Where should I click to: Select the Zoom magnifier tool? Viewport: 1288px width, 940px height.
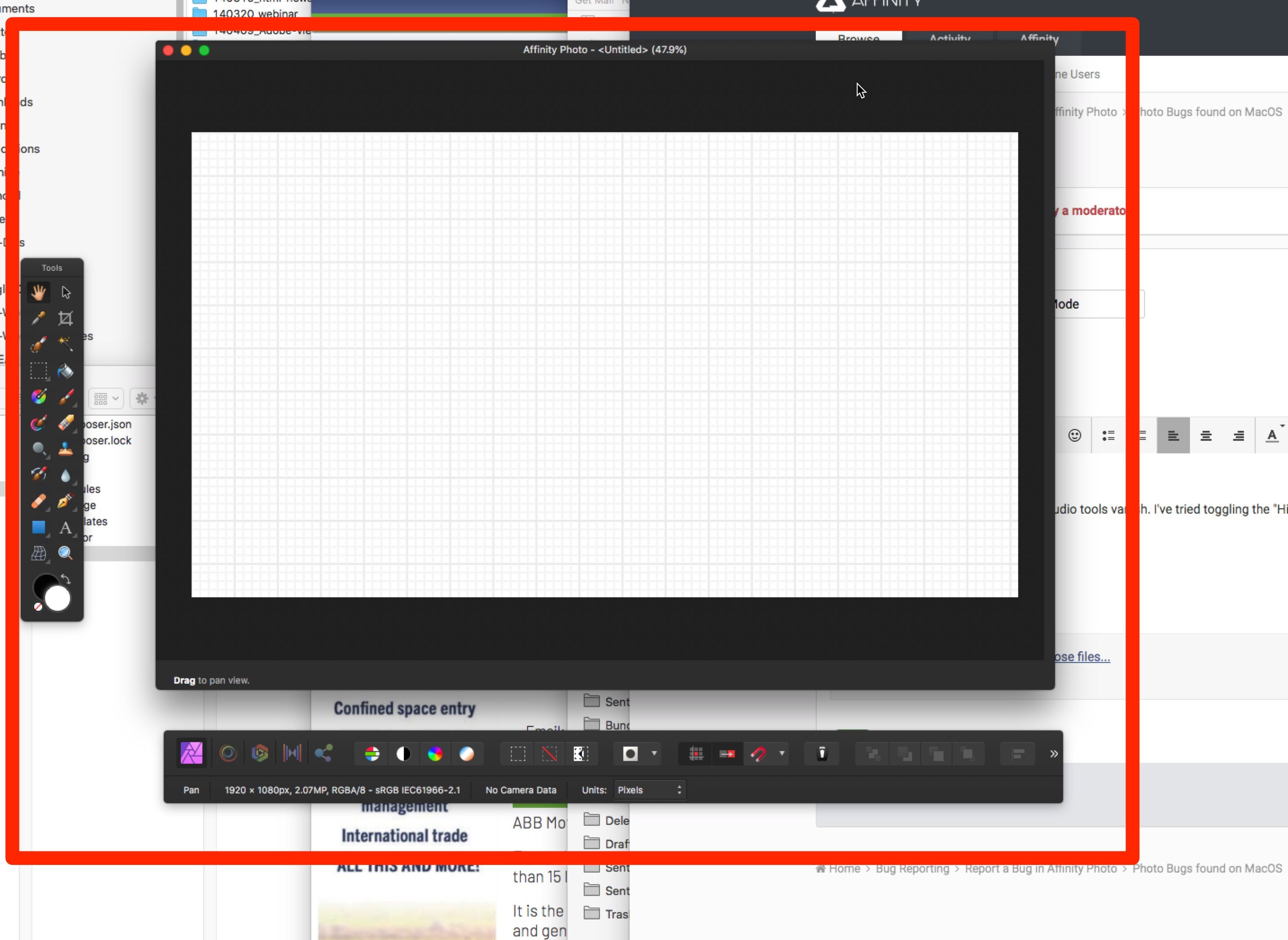pos(66,553)
